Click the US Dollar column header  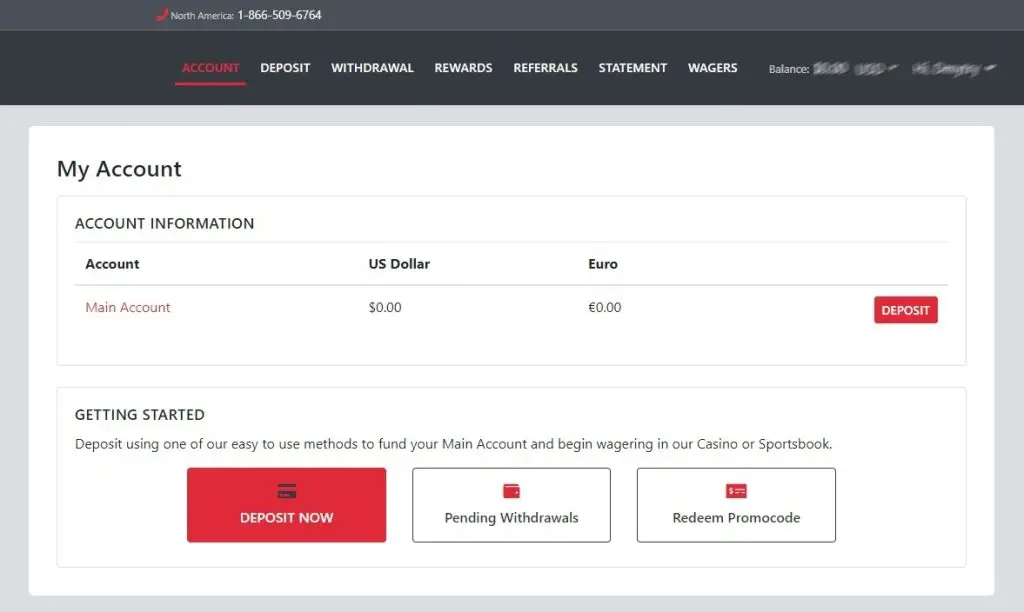[399, 264]
